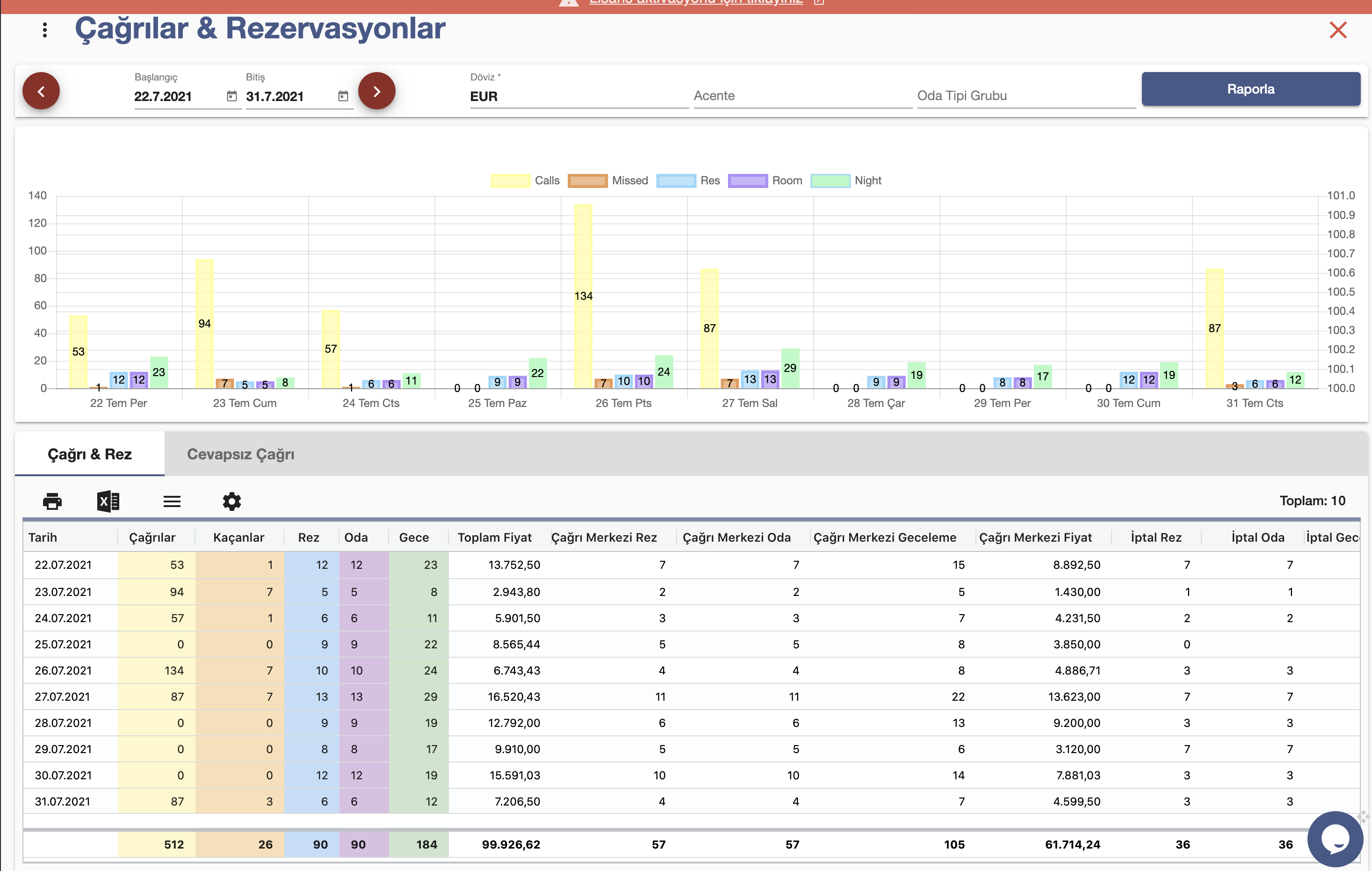Print the table with printer icon
Screen dimensions: 1372x871
pyautogui.click(x=52, y=501)
